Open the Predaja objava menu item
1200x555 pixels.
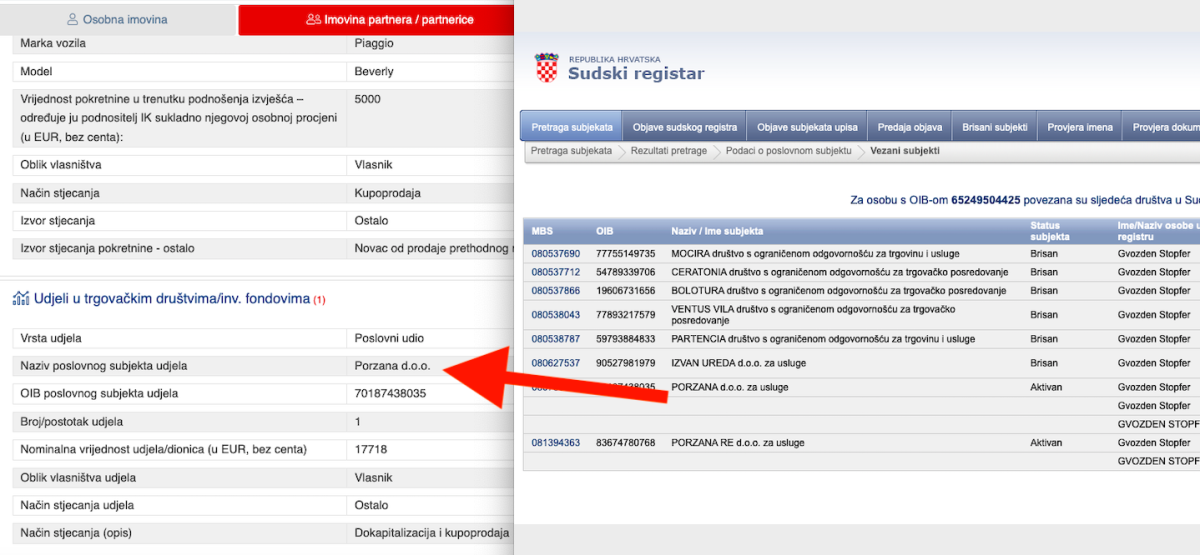point(909,127)
